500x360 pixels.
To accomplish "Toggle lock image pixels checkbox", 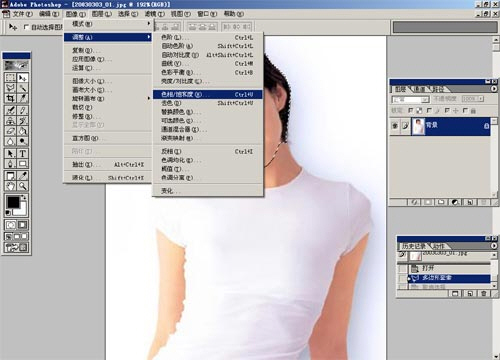I will coord(429,110).
